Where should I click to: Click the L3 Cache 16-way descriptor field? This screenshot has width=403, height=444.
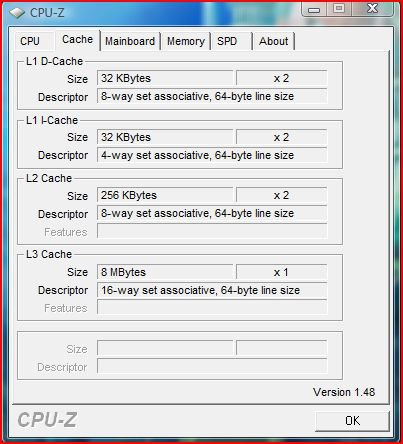(x=212, y=290)
